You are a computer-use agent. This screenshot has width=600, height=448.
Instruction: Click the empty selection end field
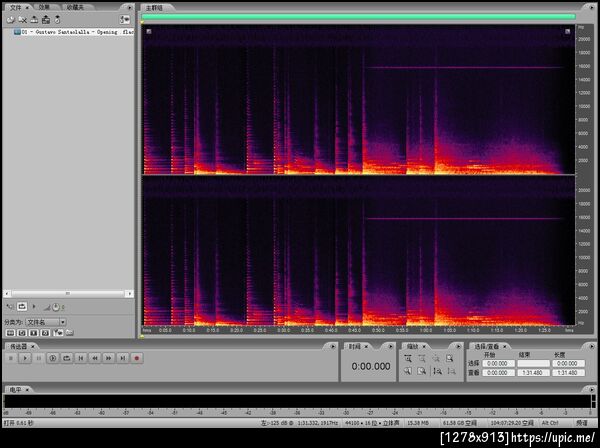point(533,363)
